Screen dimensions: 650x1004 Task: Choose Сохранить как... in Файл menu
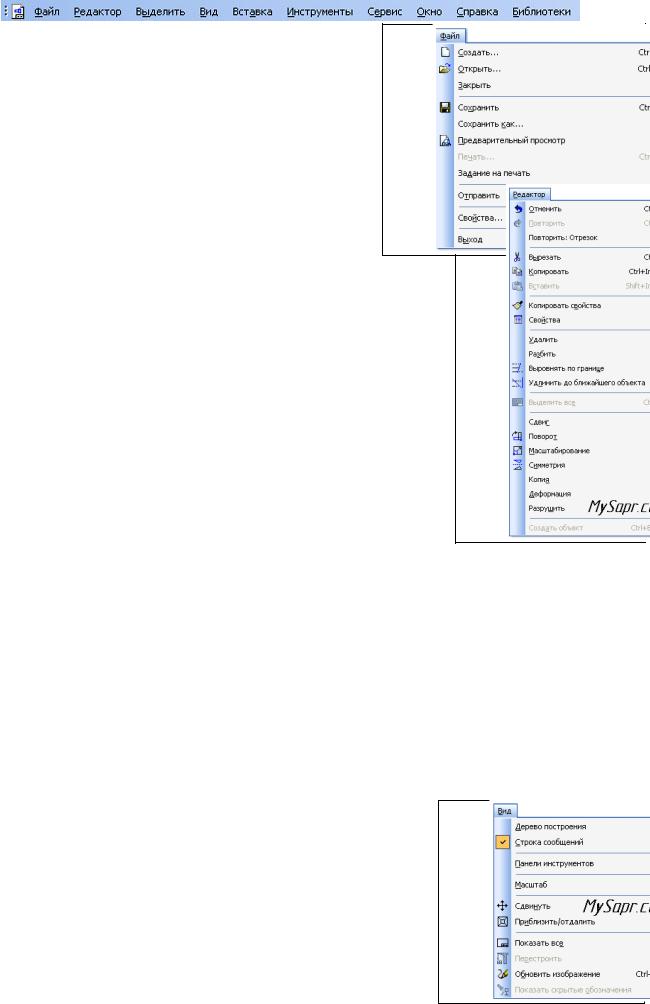click(x=491, y=124)
